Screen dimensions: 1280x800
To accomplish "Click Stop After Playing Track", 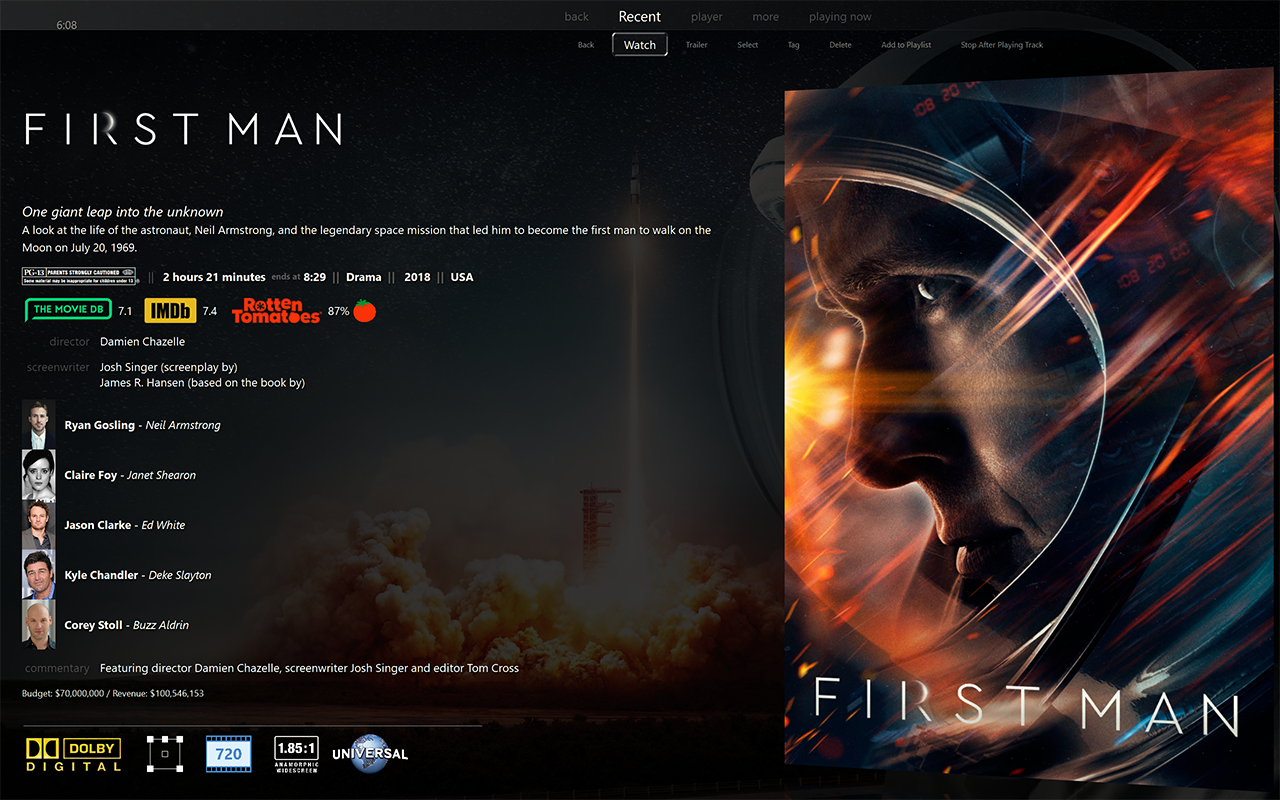I will 1002,45.
